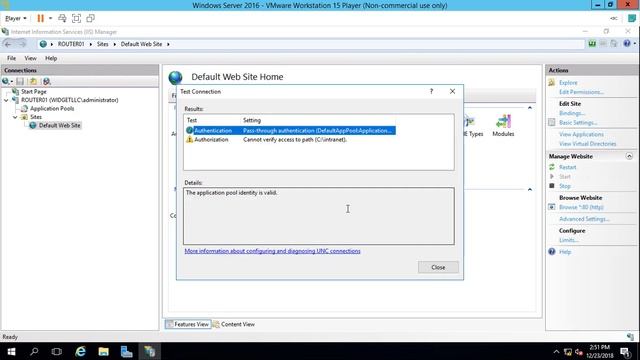
Task: Click Limits action link
Action: [569, 240]
